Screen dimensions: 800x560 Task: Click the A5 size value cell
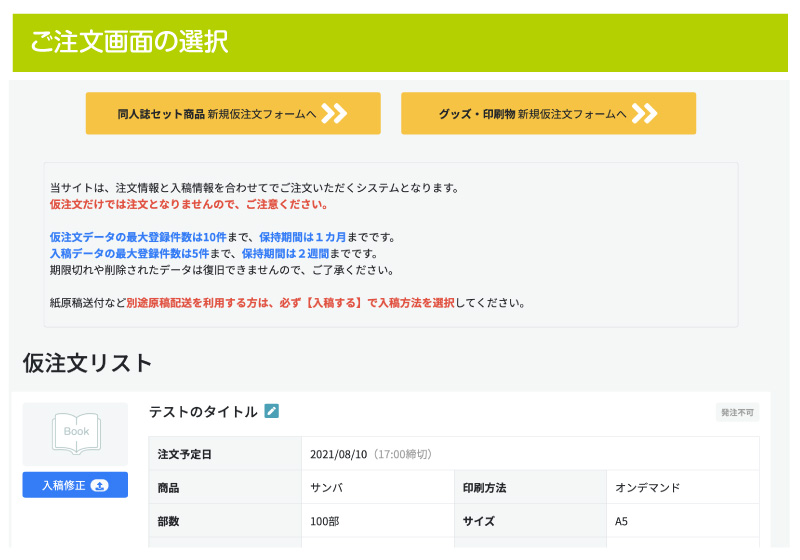coord(683,521)
